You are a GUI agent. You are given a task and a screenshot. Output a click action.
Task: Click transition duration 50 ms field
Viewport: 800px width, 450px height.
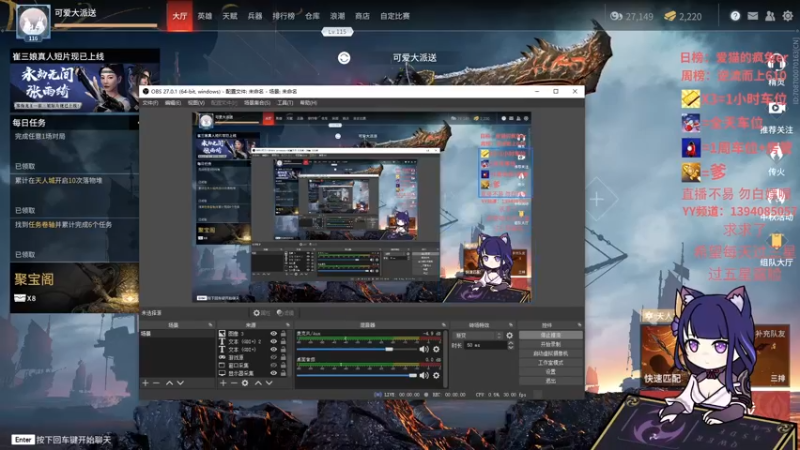(x=485, y=345)
